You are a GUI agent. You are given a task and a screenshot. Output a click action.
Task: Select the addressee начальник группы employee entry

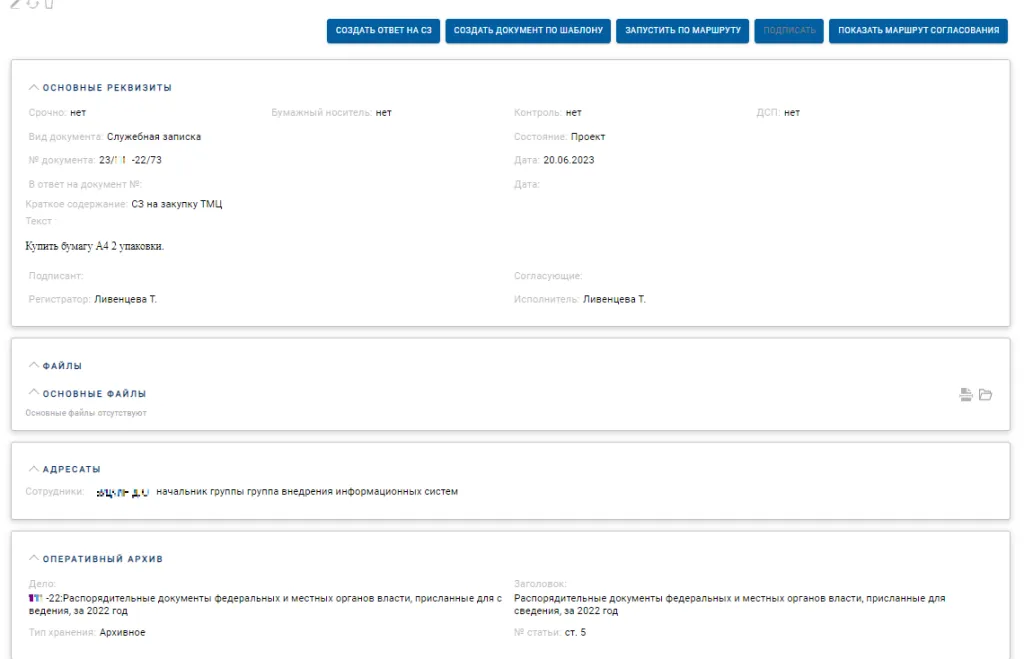(x=306, y=492)
